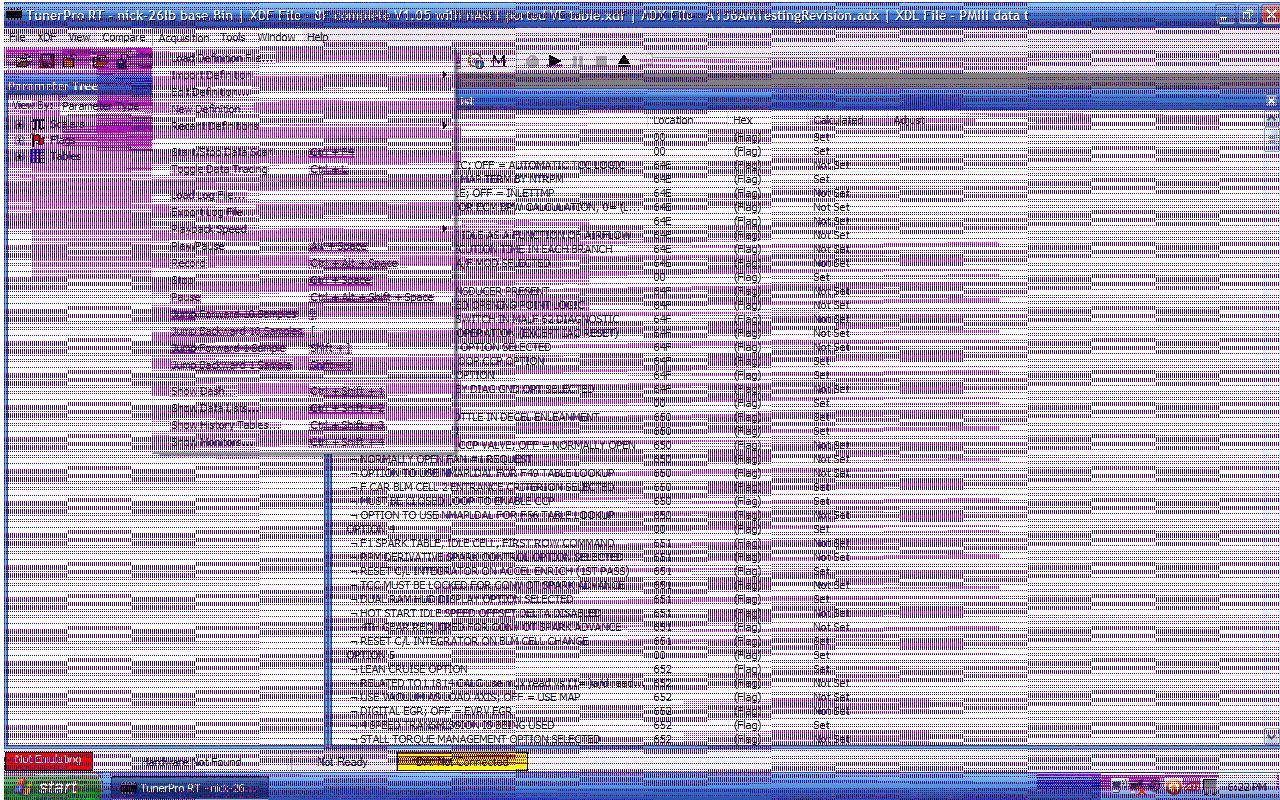Click the Acquisition menu title
The image size is (1280, 800).
pos(184,37)
